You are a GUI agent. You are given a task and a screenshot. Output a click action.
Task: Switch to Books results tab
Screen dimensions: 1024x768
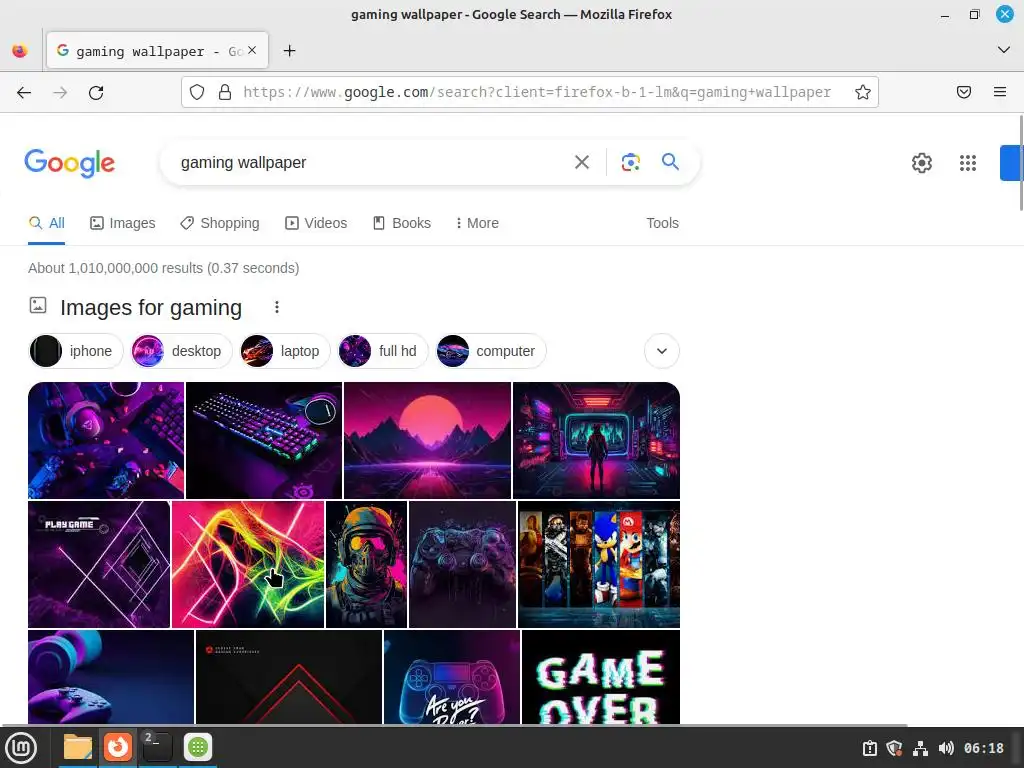[402, 223]
